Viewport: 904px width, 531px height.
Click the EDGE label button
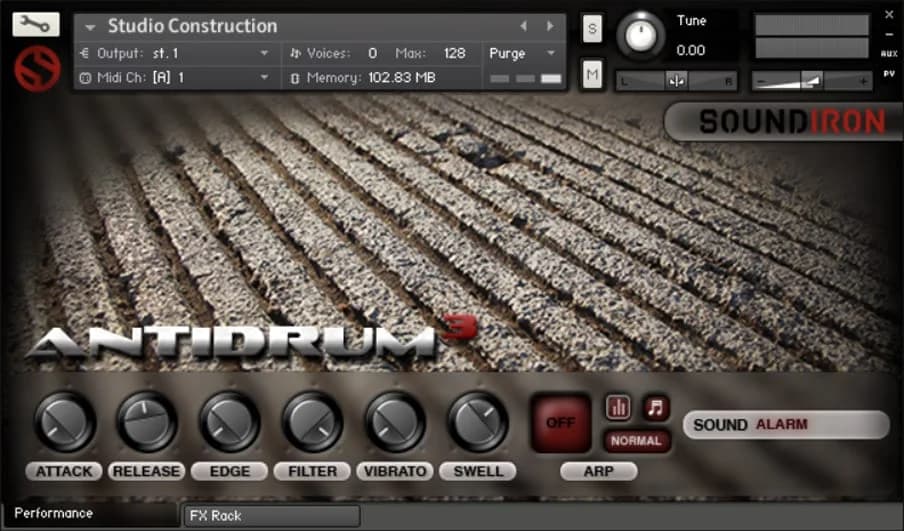229,472
